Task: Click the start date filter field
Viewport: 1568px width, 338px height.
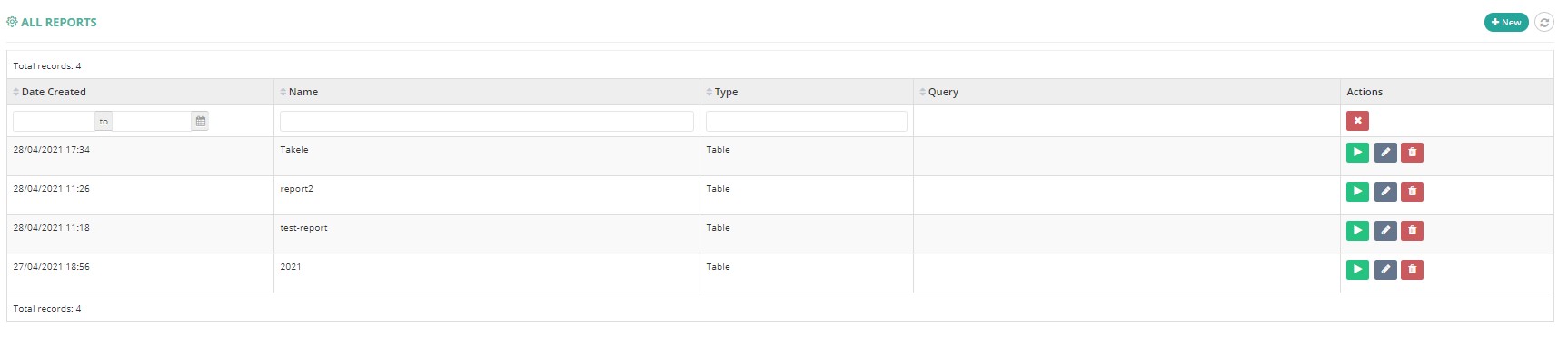Action: [54, 121]
